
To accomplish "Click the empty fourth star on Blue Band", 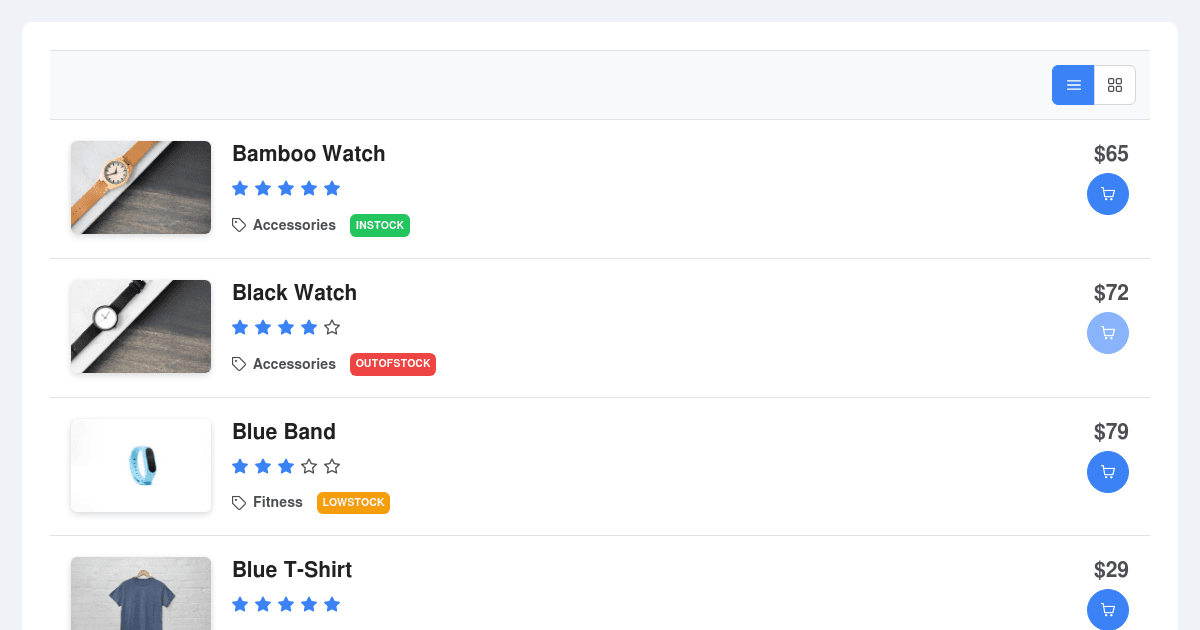I will pyautogui.click(x=309, y=466).
